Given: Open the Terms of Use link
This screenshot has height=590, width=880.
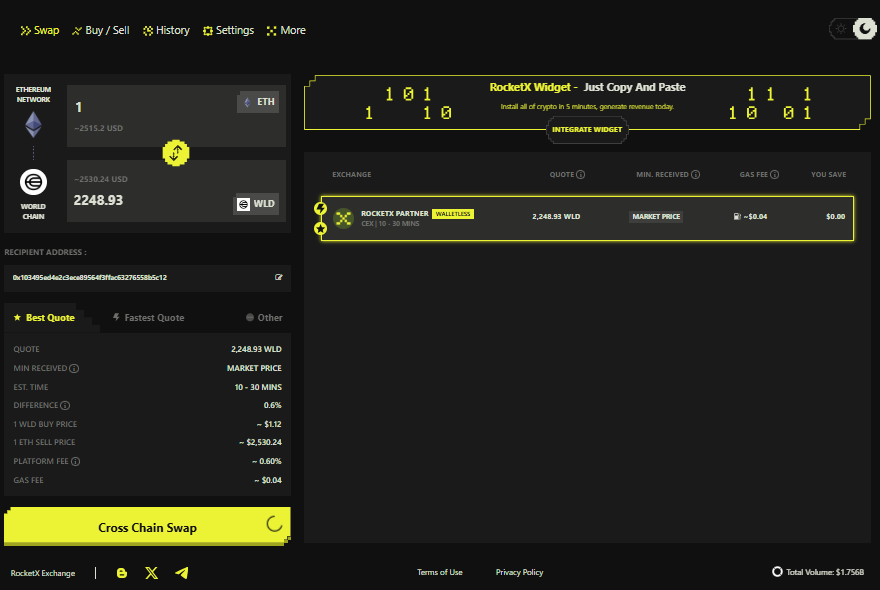Looking at the screenshot, I should click(440, 573).
